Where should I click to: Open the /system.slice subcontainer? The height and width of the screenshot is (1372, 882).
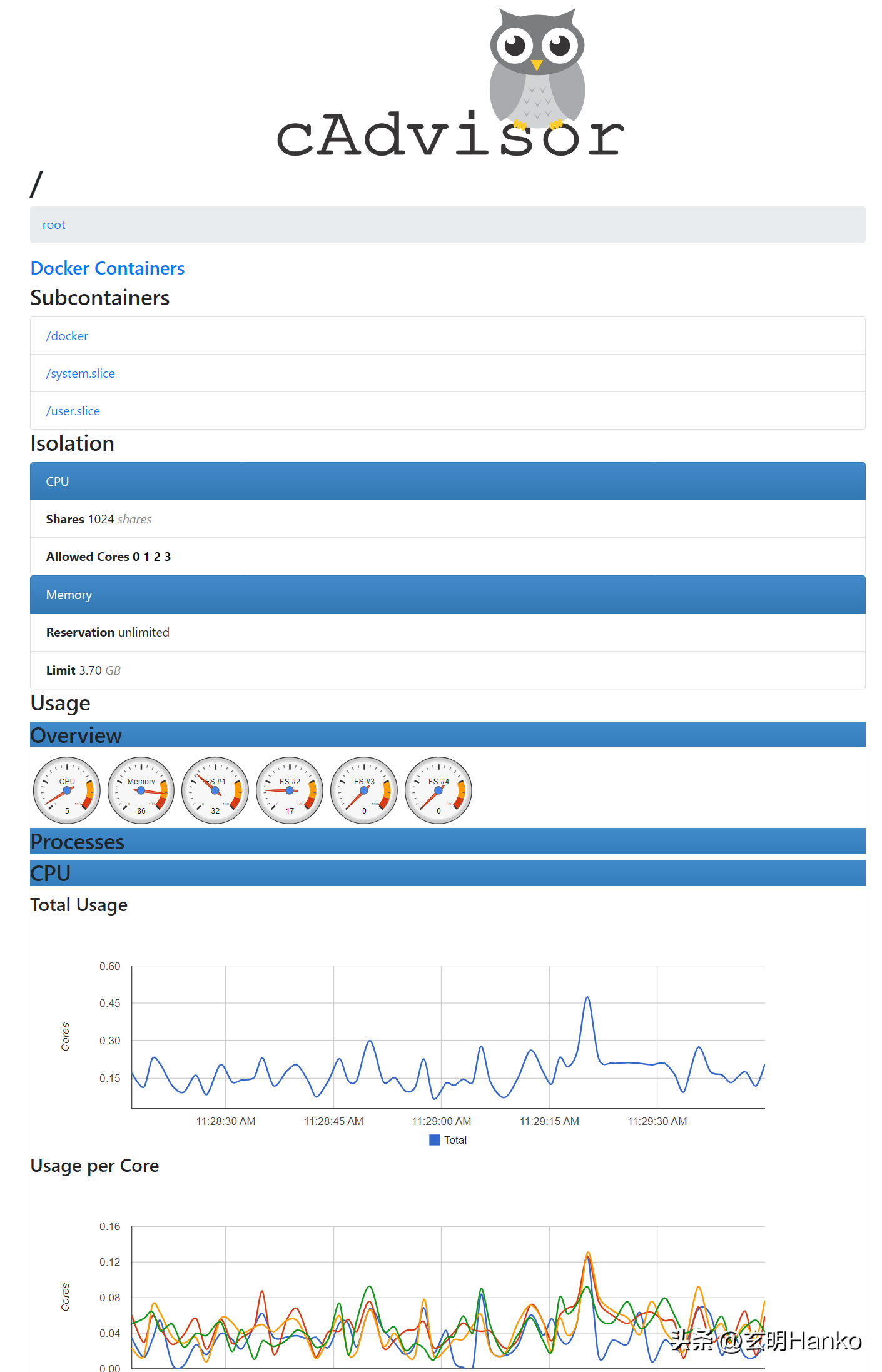[81, 373]
